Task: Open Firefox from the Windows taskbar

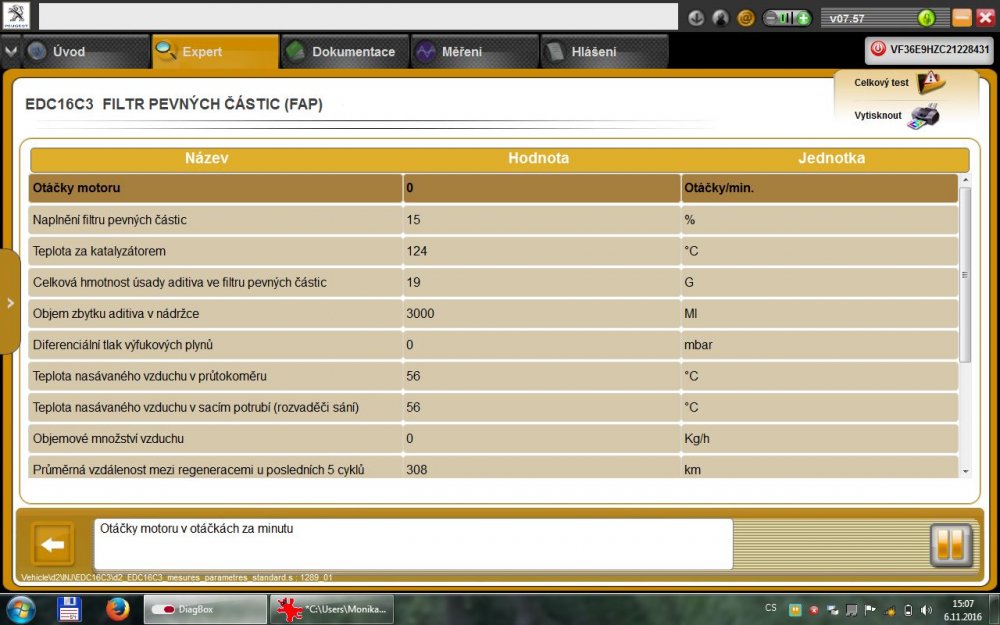Action: coord(118,608)
